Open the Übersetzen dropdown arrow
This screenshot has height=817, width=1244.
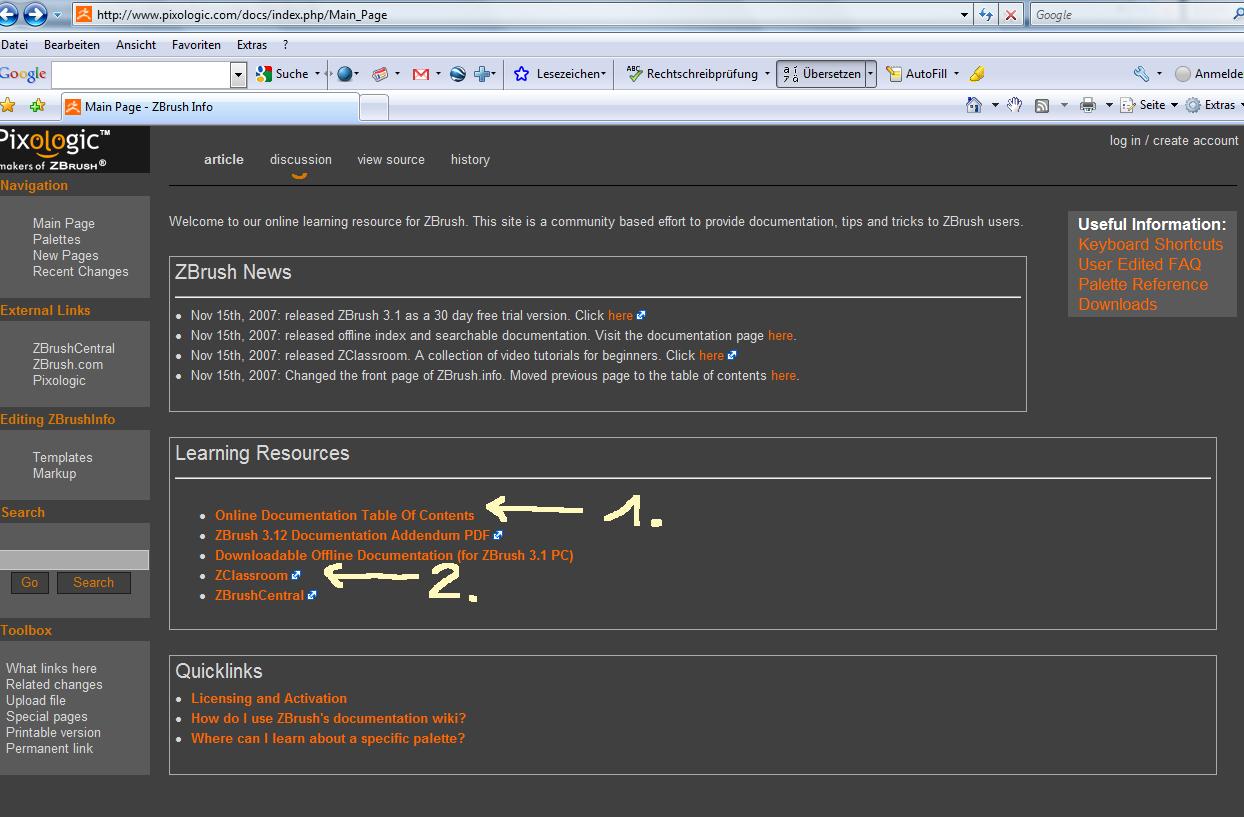click(x=871, y=74)
